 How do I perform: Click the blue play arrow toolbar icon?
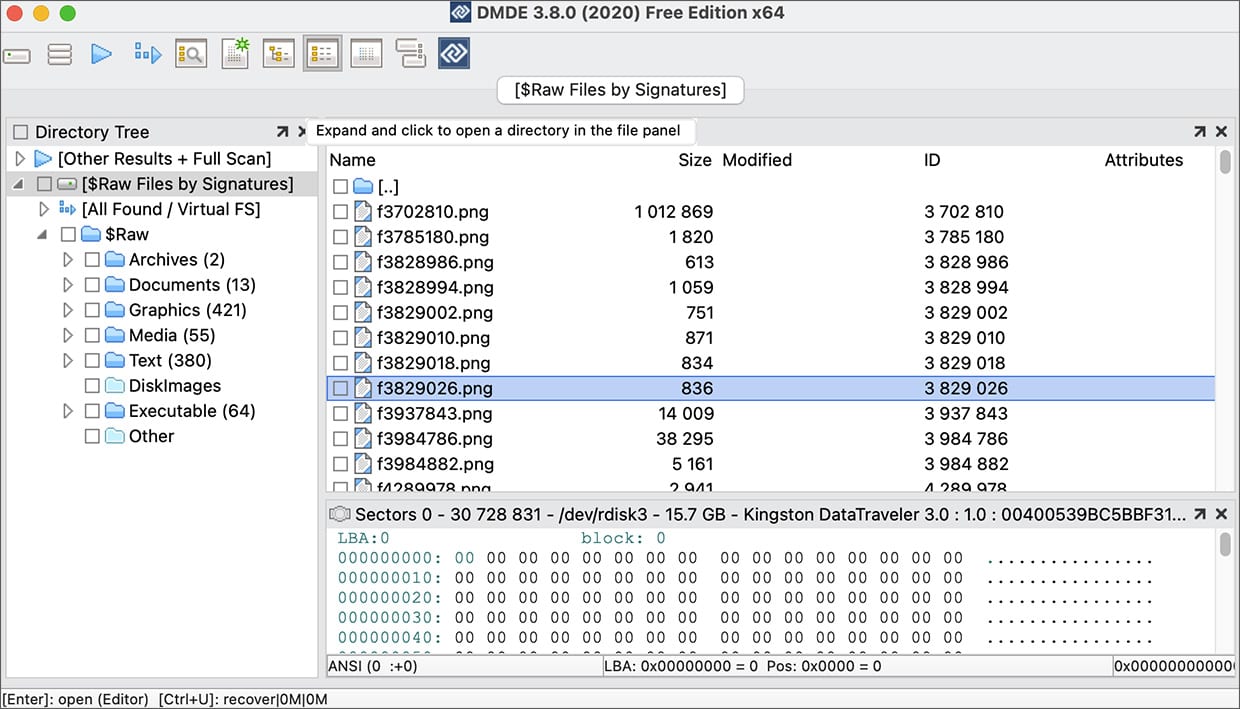coord(101,54)
